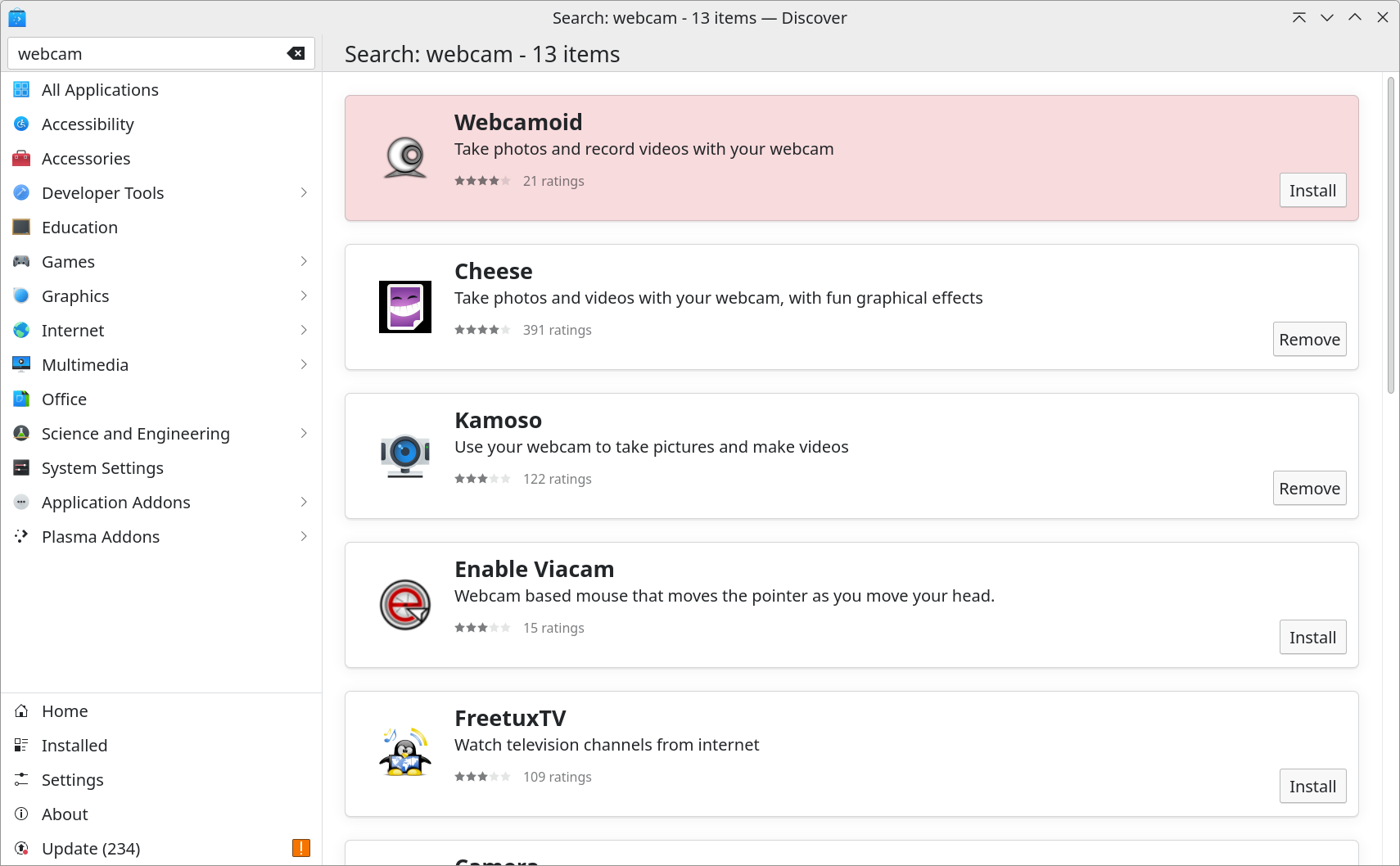The width and height of the screenshot is (1400, 866).
Task: Click the Enable Viacam star rating
Action: [x=482, y=628]
